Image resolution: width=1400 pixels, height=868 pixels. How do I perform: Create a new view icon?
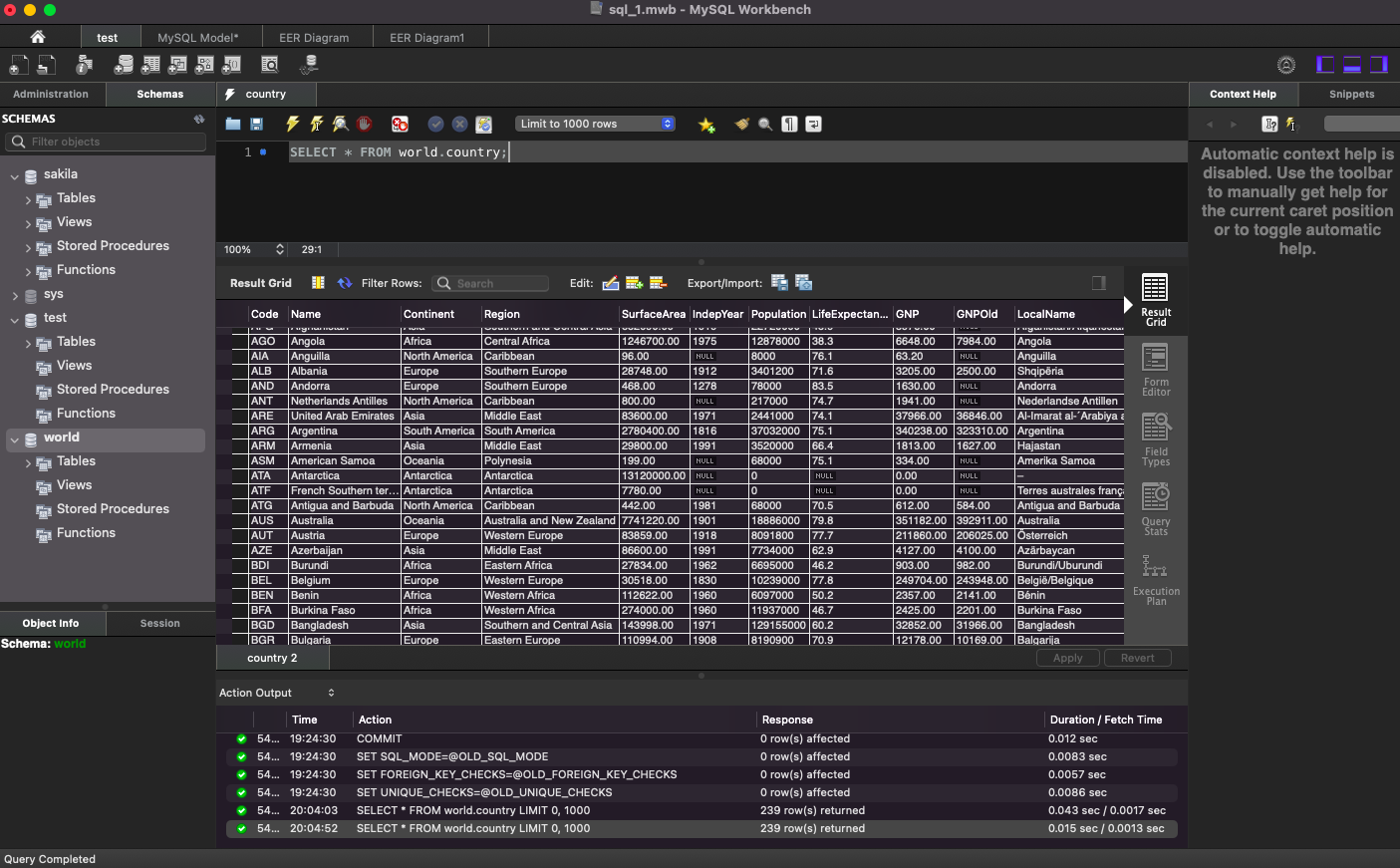coord(177,65)
